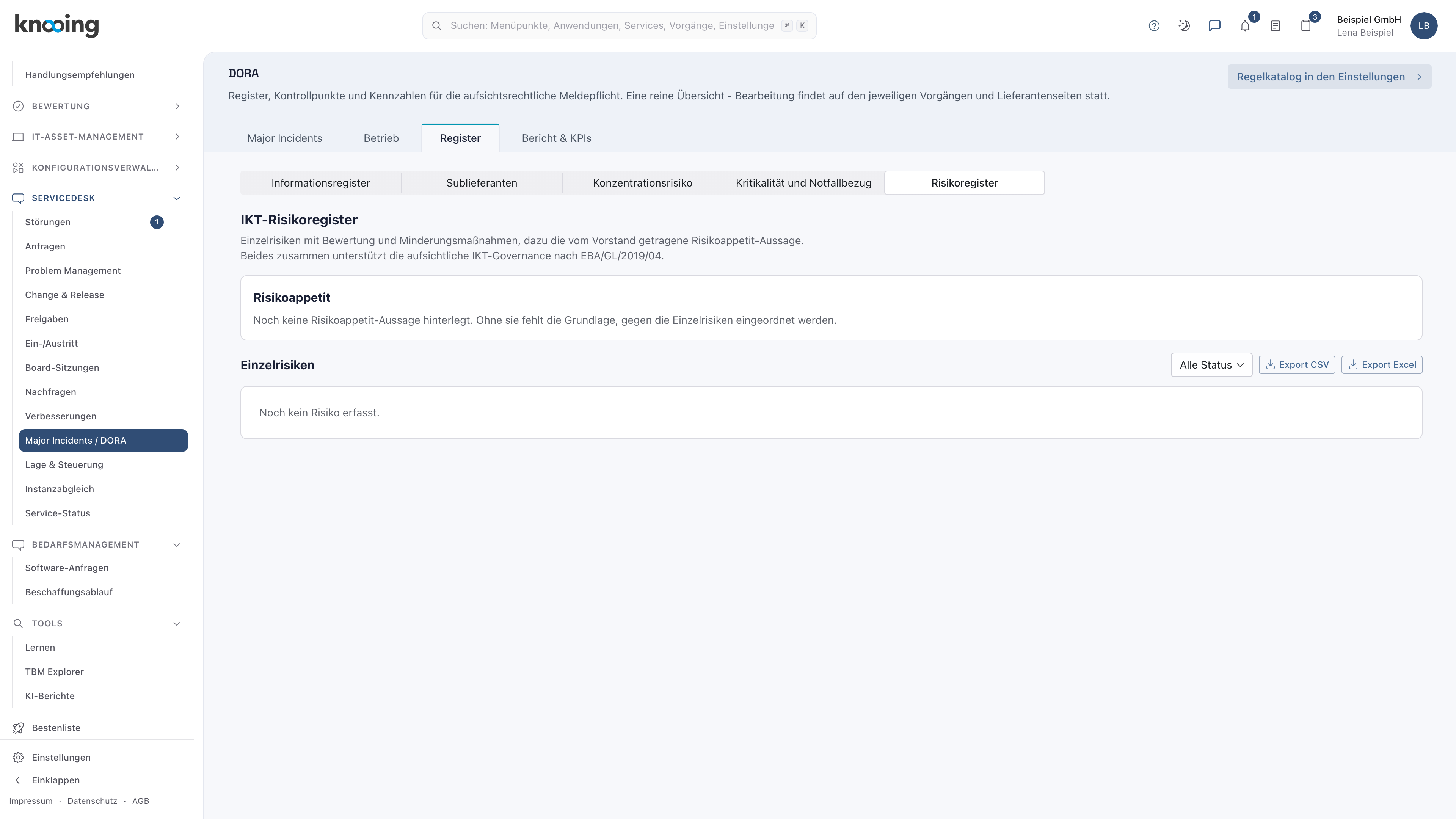
Task: Click the knooing logo
Action: pos(56,25)
